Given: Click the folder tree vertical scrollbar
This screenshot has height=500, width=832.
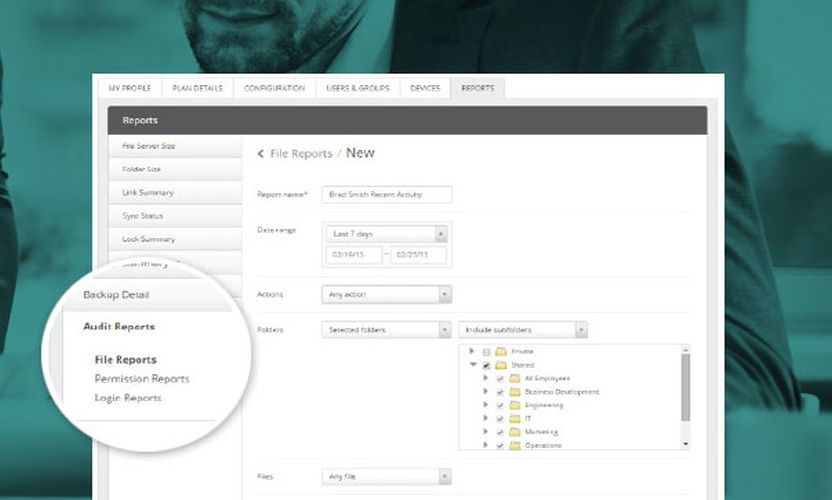Looking at the screenshot, I should (685, 390).
